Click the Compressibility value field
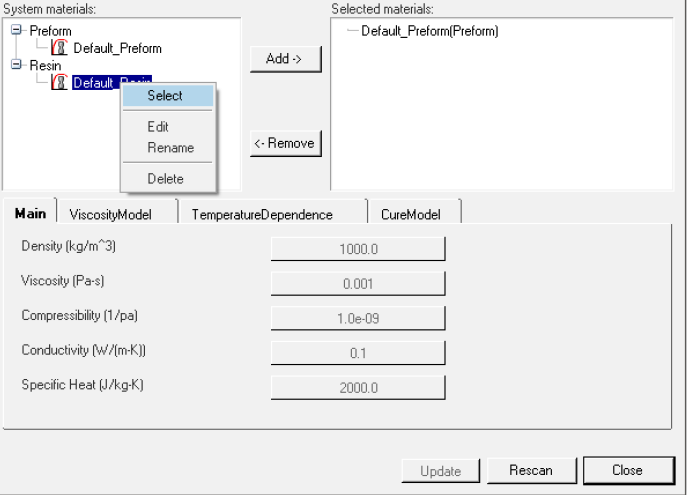Image resolution: width=687 pixels, height=495 pixels. tap(357, 319)
